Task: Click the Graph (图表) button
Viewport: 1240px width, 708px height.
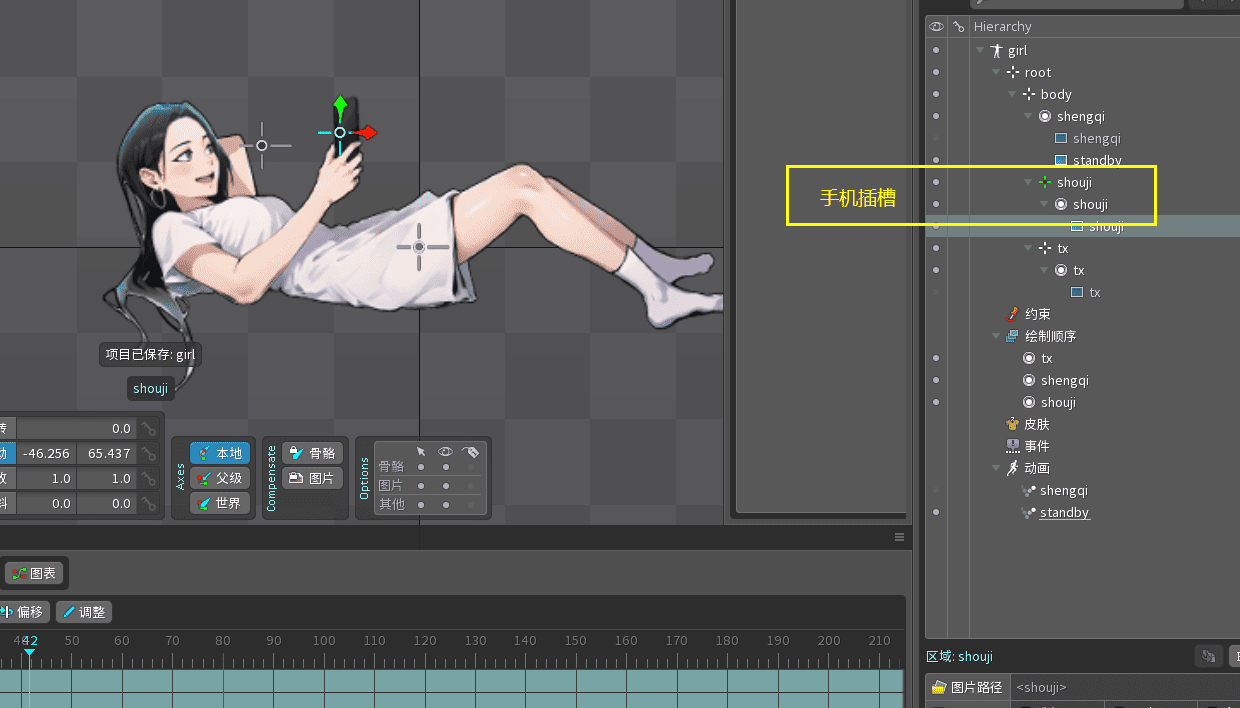Action: (x=34, y=573)
